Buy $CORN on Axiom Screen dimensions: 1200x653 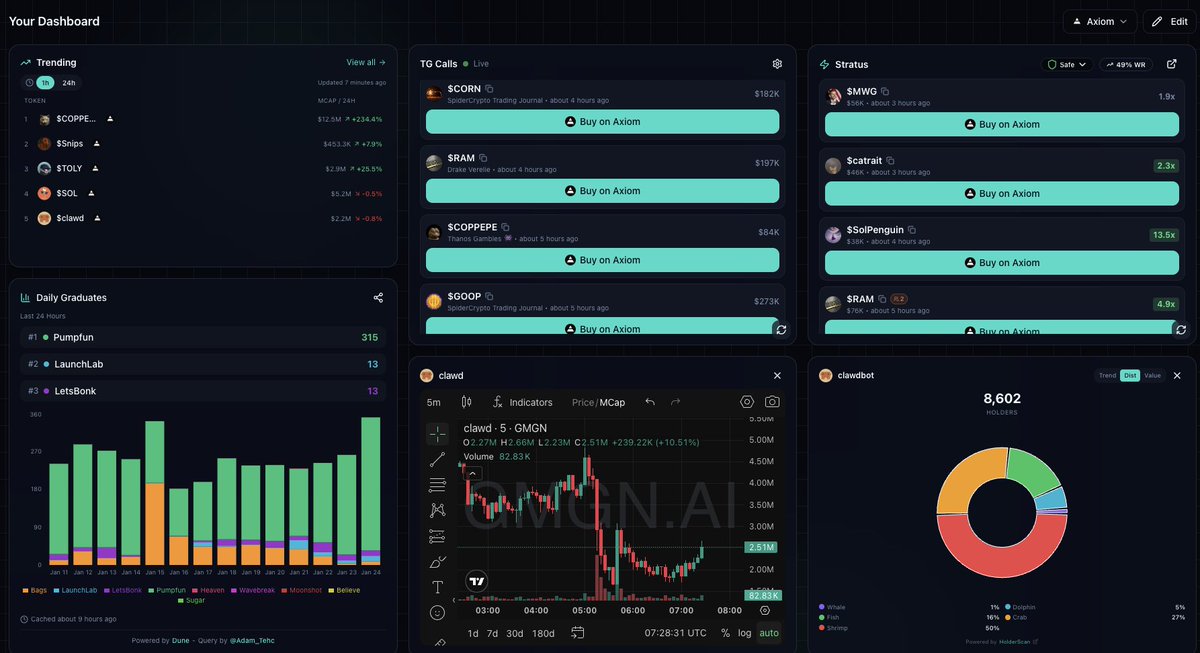[602, 122]
